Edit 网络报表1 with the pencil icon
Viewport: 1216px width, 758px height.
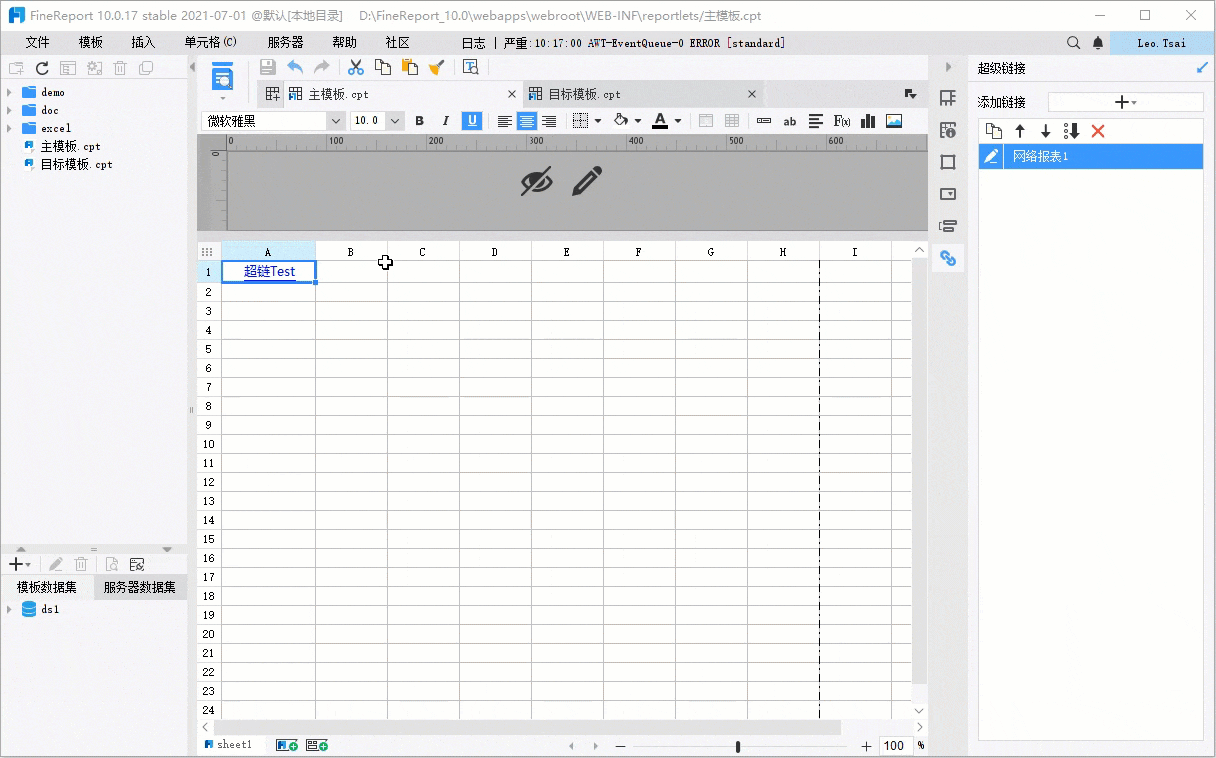coord(991,156)
